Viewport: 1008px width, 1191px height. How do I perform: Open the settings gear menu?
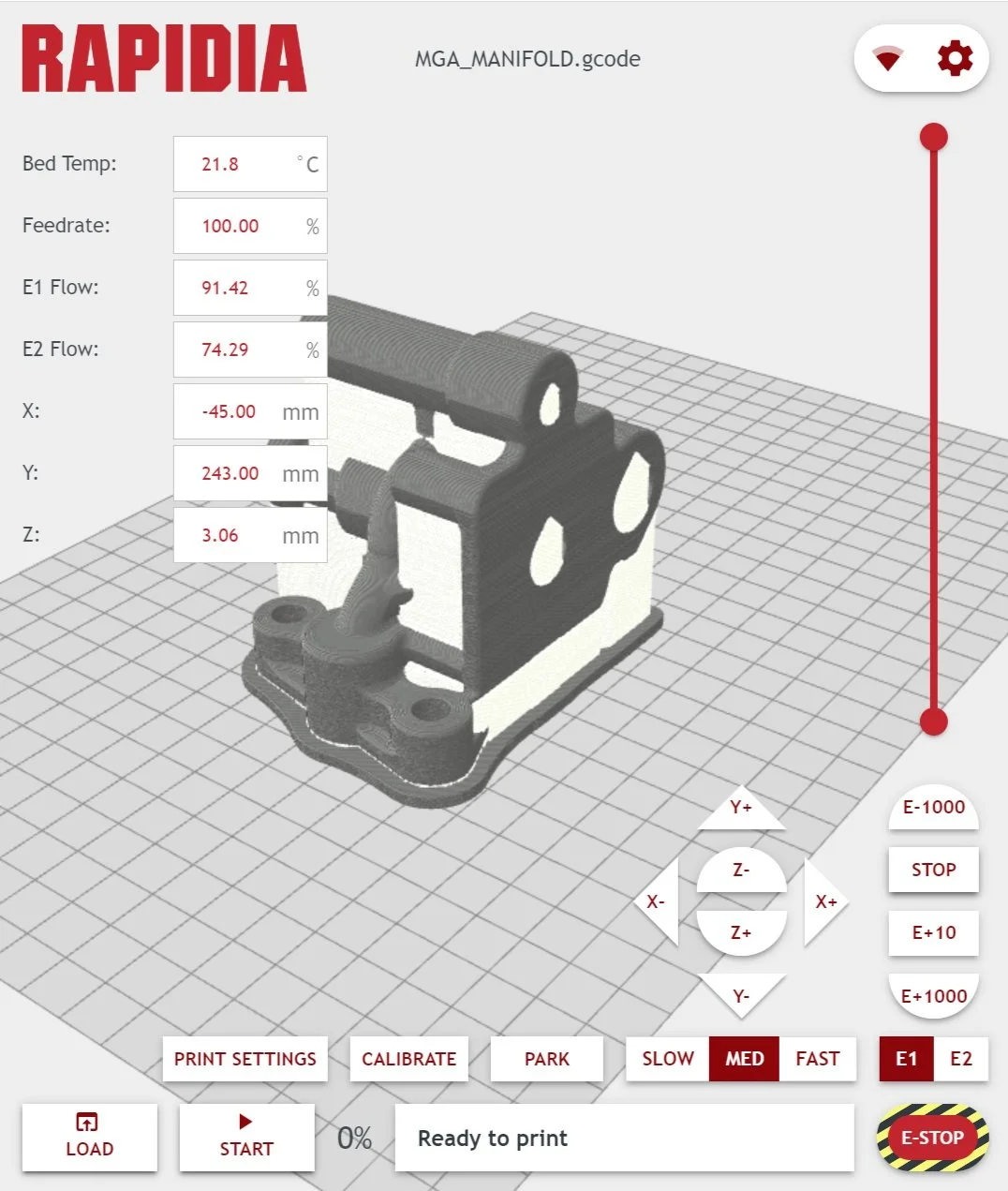954,58
